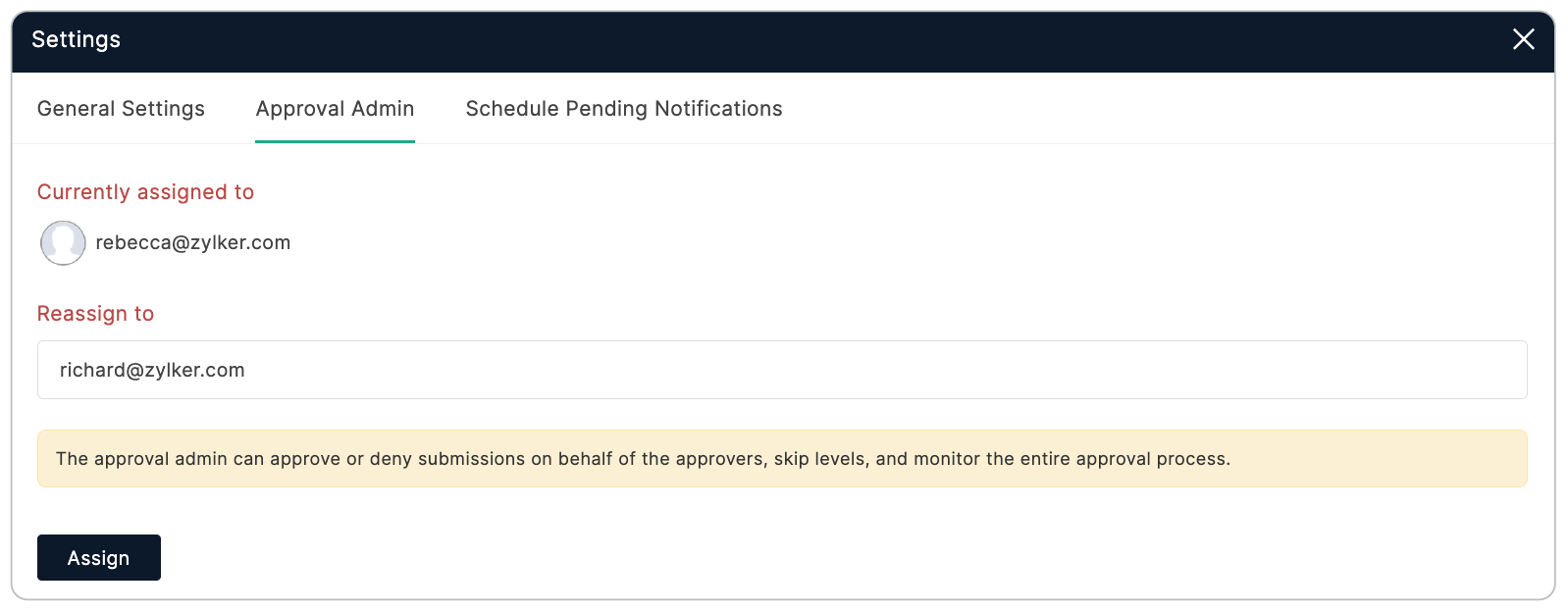Image resolution: width=1568 pixels, height=612 pixels.
Task: Click the 'Reassign to' label
Action: [x=95, y=314]
